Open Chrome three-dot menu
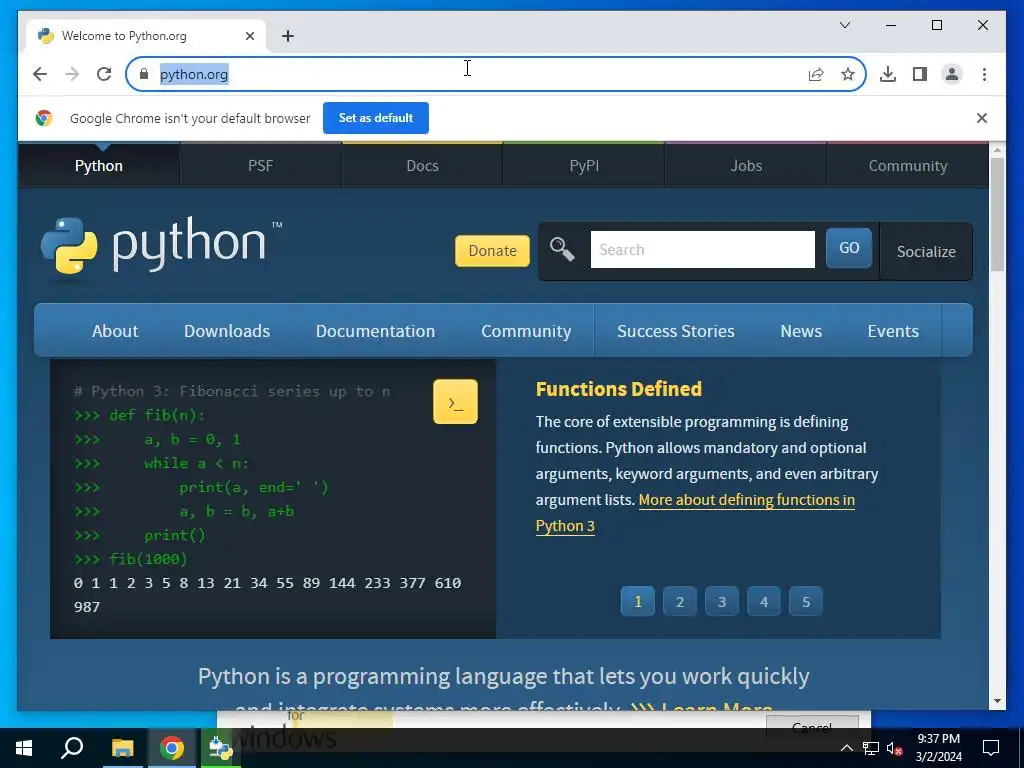 pyautogui.click(x=984, y=74)
